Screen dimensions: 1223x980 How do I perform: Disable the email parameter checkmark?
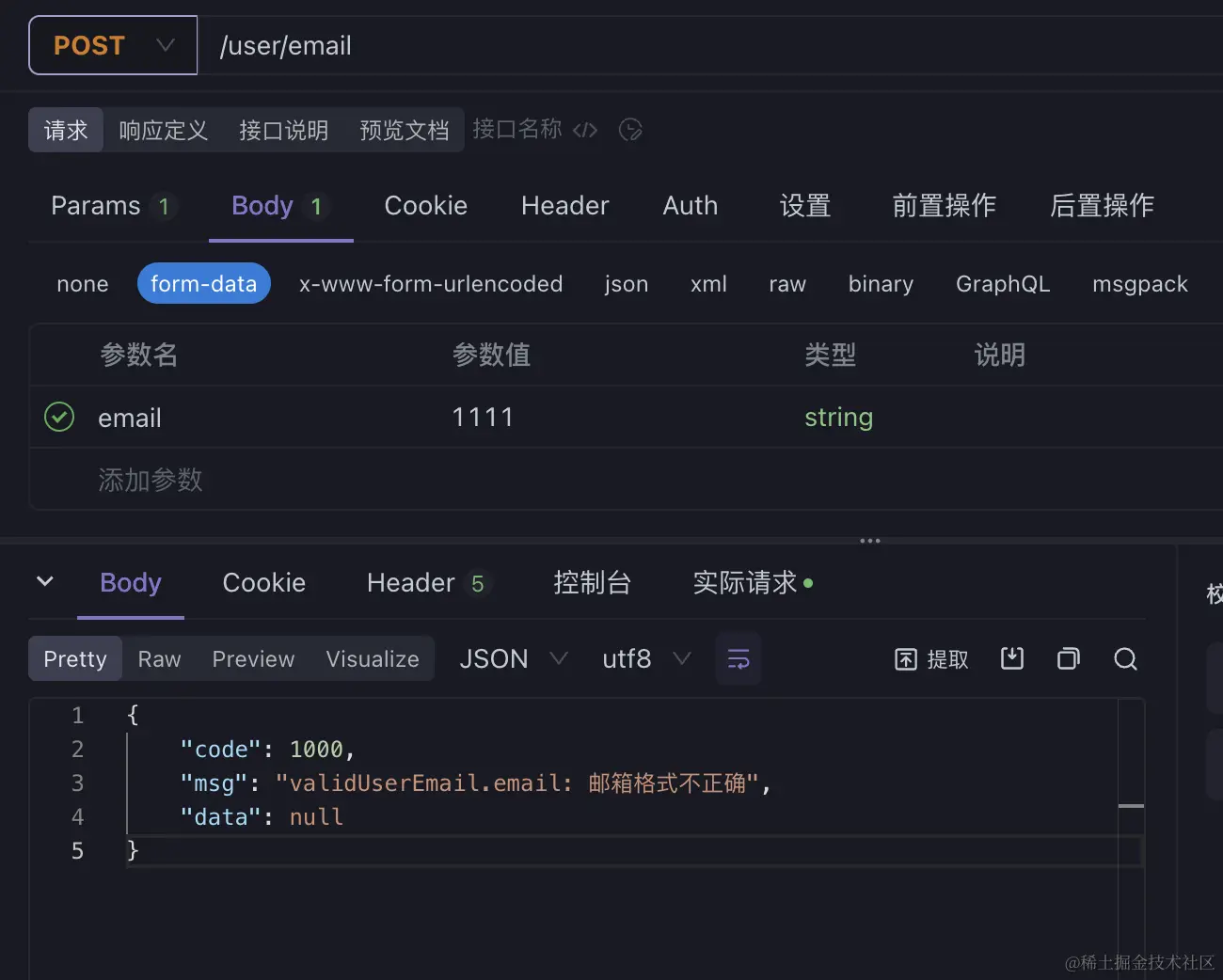[58, 417]
